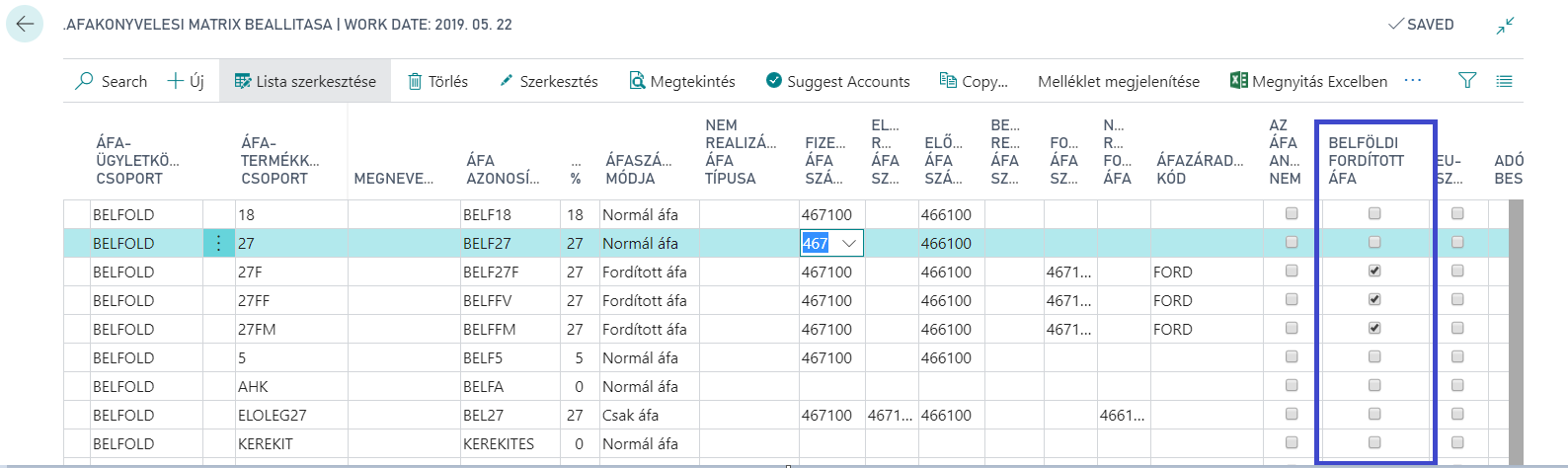Image resolution: width=1568 pixels, height=468 pixels.
Task: Open the filter pane funnel icon
Action: 1467,81
